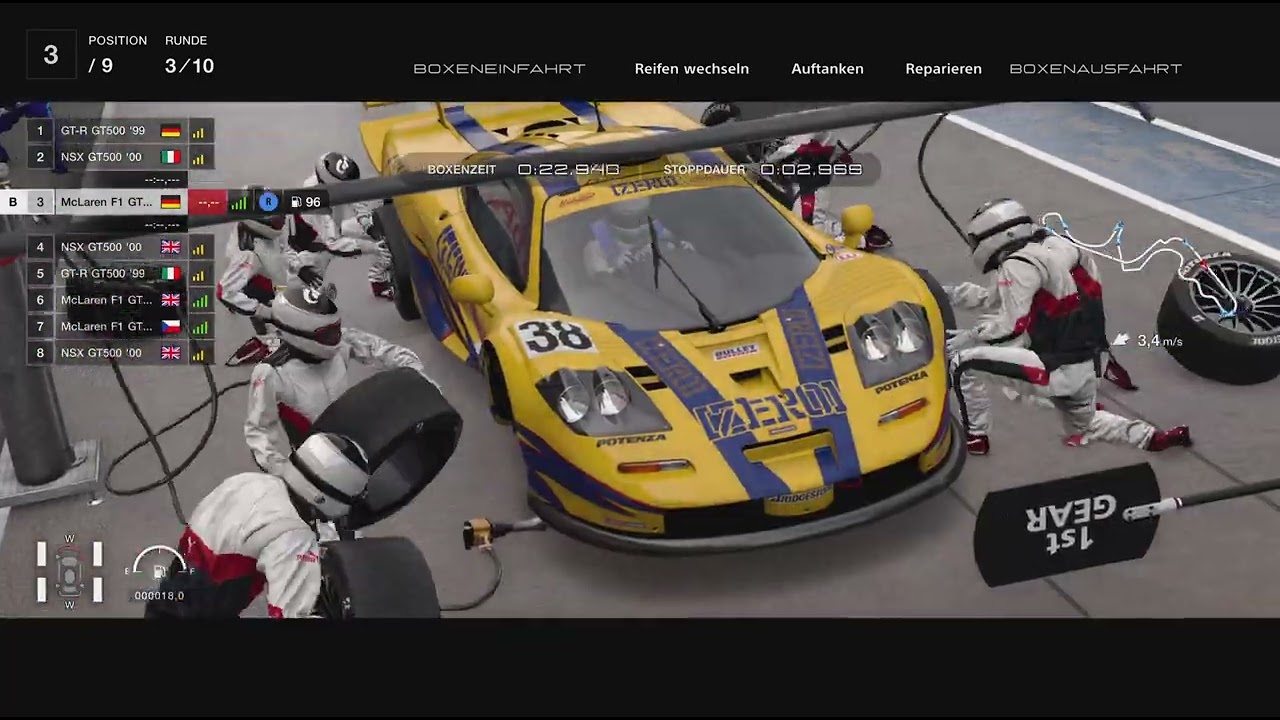Click the RUNDE 3/10 lap counter
1280x720 pixels.
pyautogui.click(x=189, y=57)
